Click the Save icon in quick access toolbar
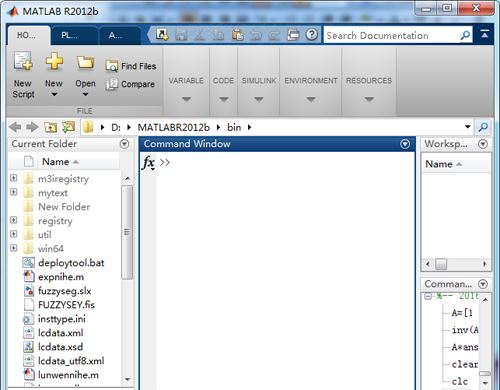Screen dimensions: 500x390 click(181, 35)
